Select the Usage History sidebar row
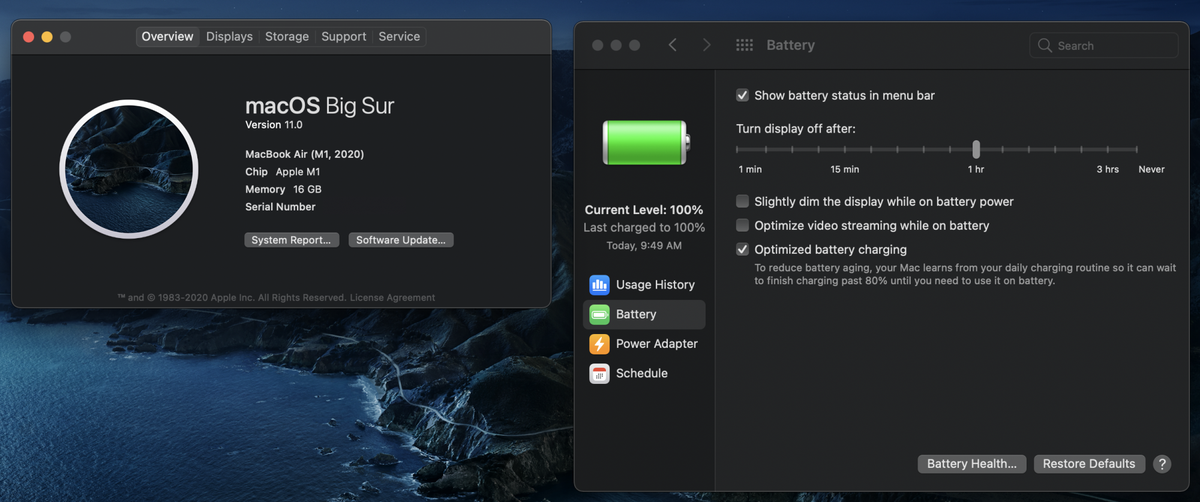1200x502 pixels. [644, 285]
